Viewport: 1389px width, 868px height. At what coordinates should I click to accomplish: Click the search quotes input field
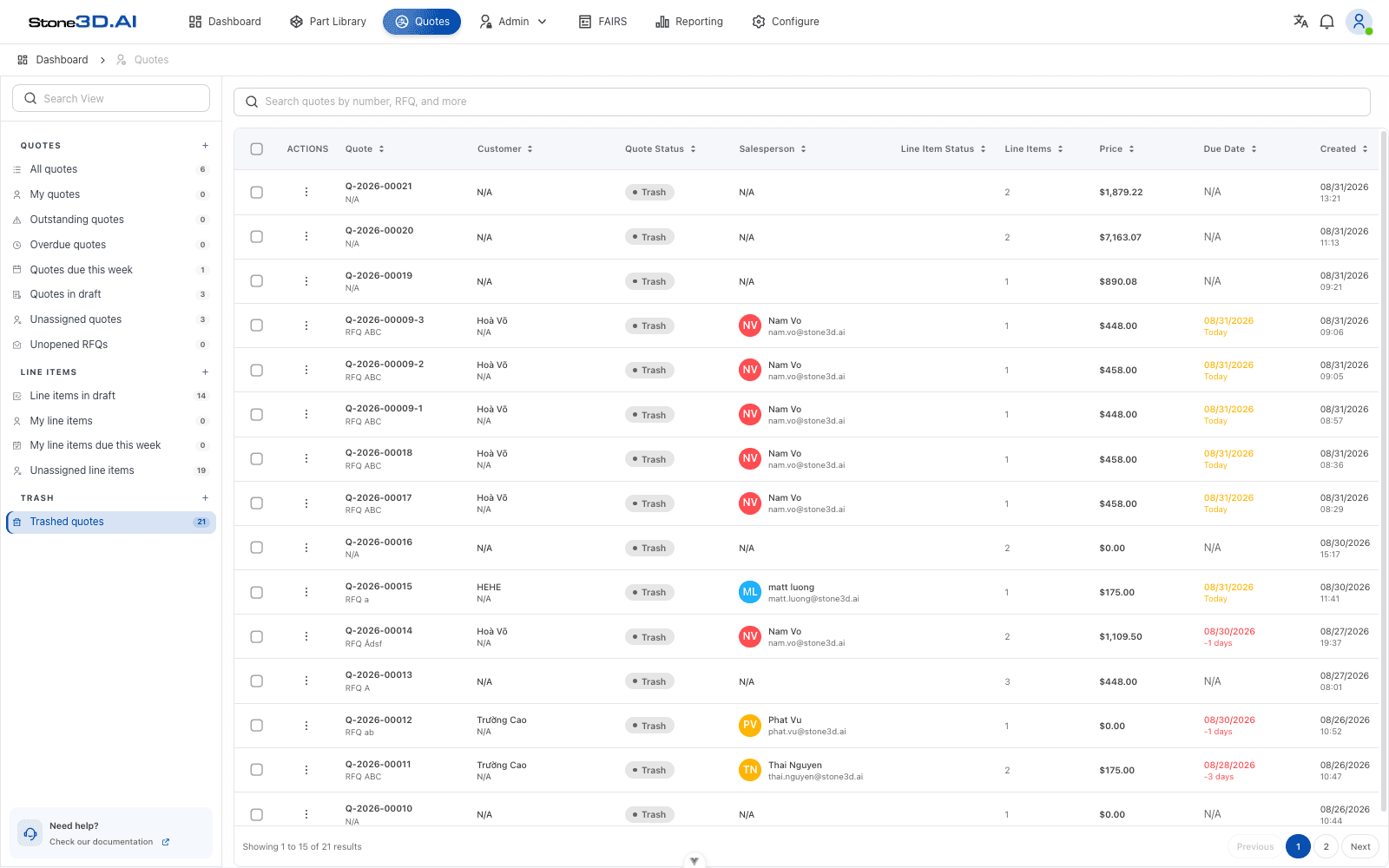[x=802, y=102]
